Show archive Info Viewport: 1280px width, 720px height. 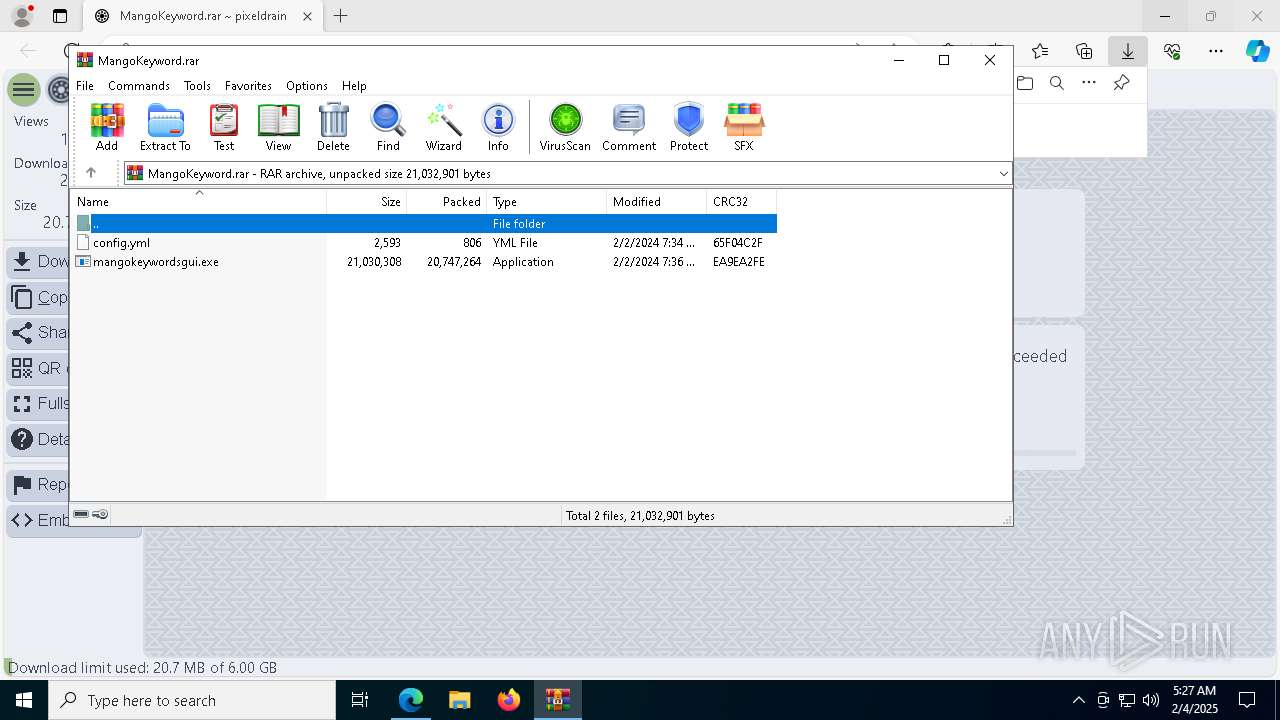[x=498, y=128]
